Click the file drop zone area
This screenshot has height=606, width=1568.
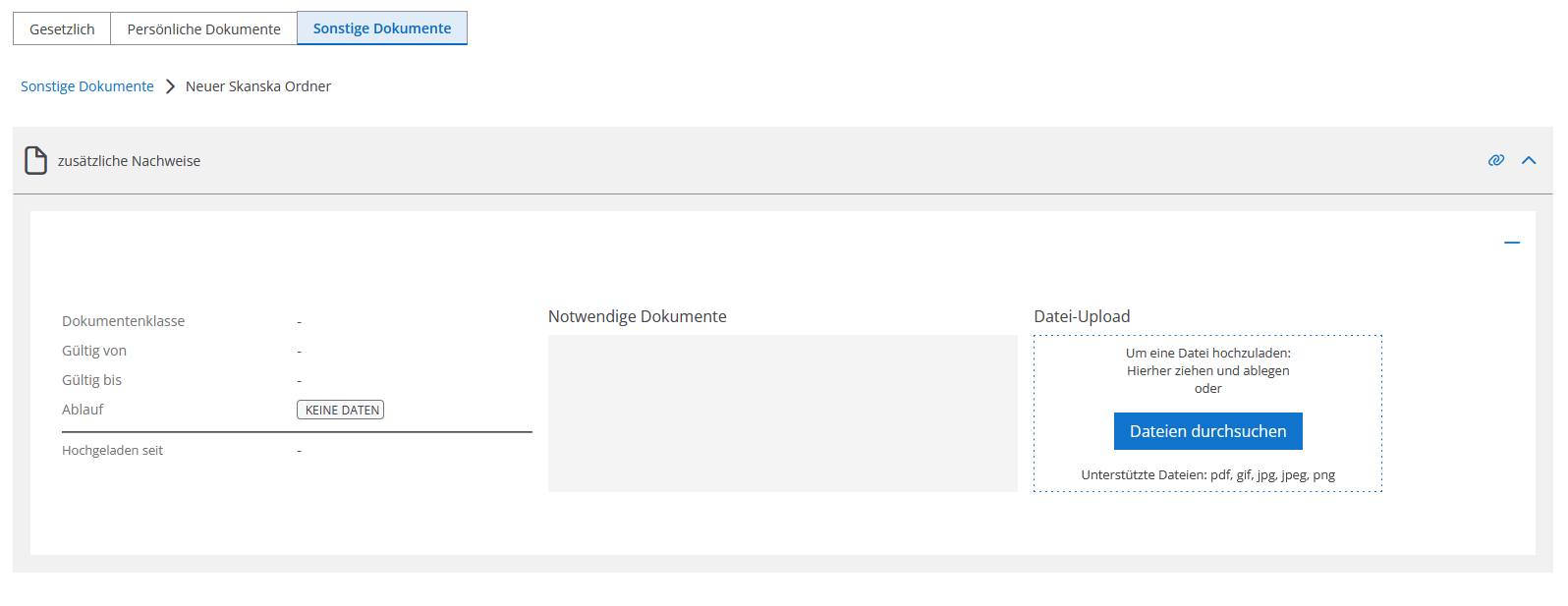pyautogui.click(x=1208, y=413)
